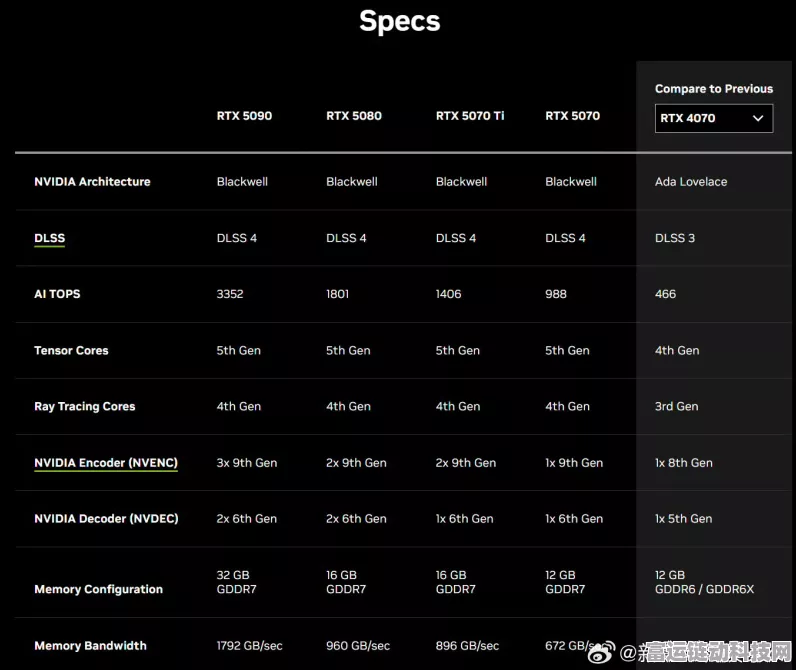Click the 896 GB/sec bandwidth value
Screen dimensions: 796x670
pos(467,646)
